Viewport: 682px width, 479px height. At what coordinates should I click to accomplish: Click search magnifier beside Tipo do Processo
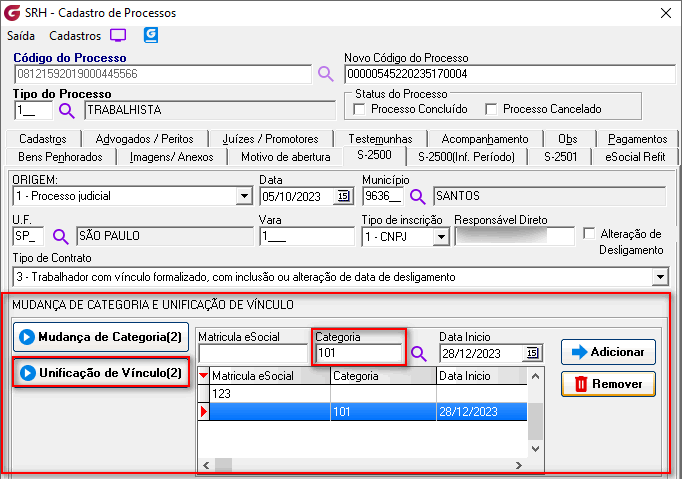(x=67, y=110)
